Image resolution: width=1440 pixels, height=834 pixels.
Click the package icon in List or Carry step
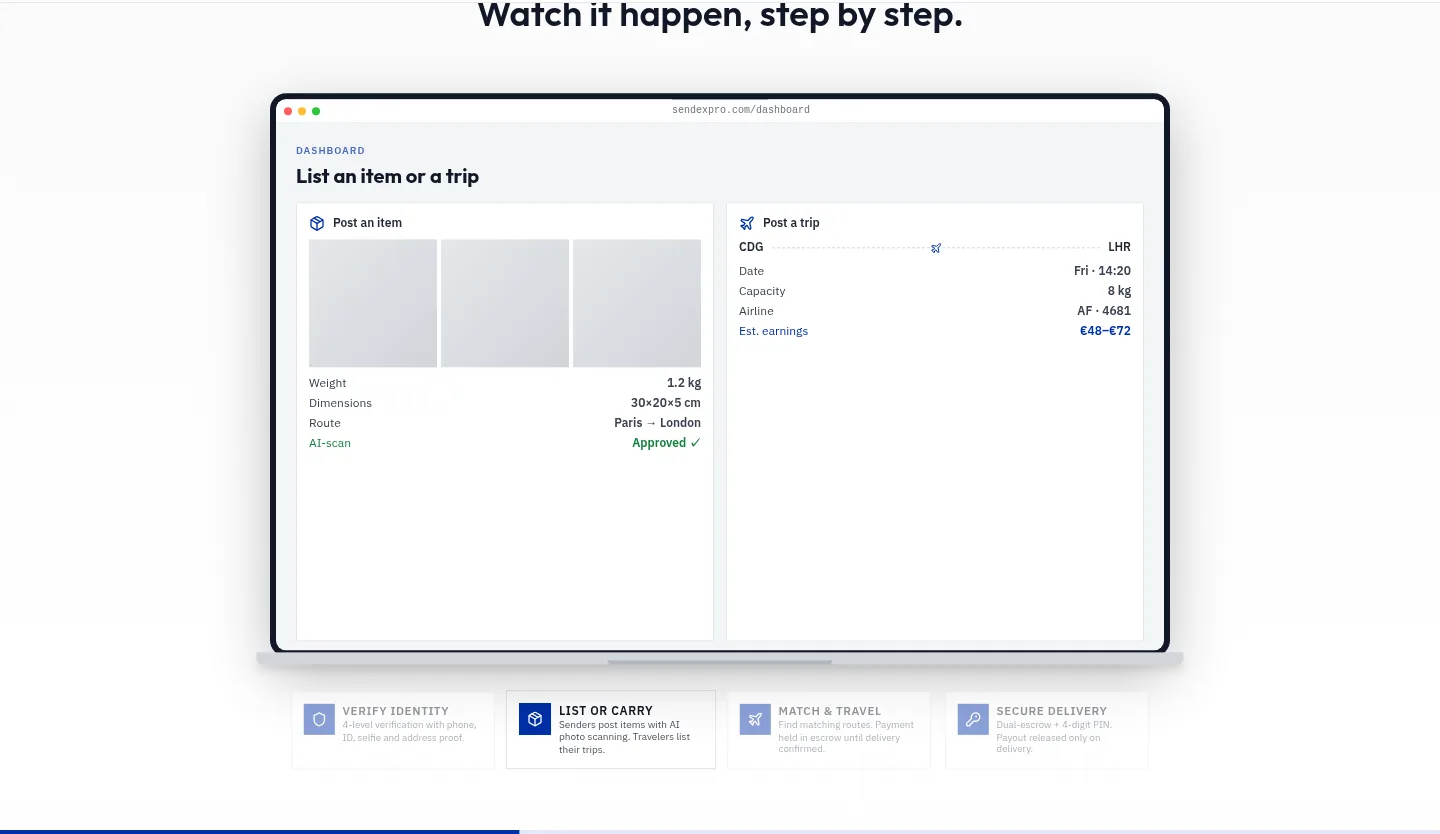(535, 719)
